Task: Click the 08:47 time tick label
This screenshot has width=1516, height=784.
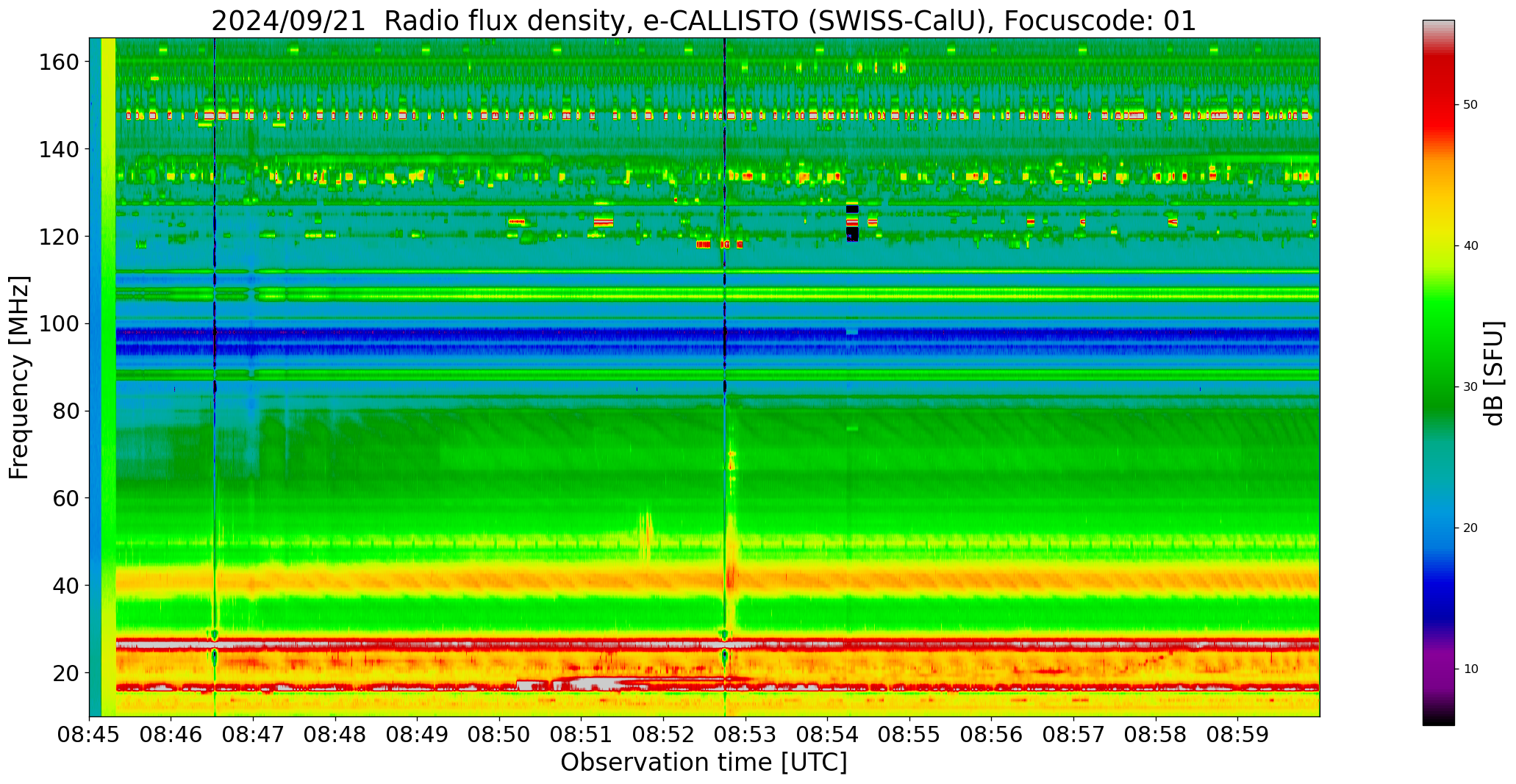Action: click(254, 735)
